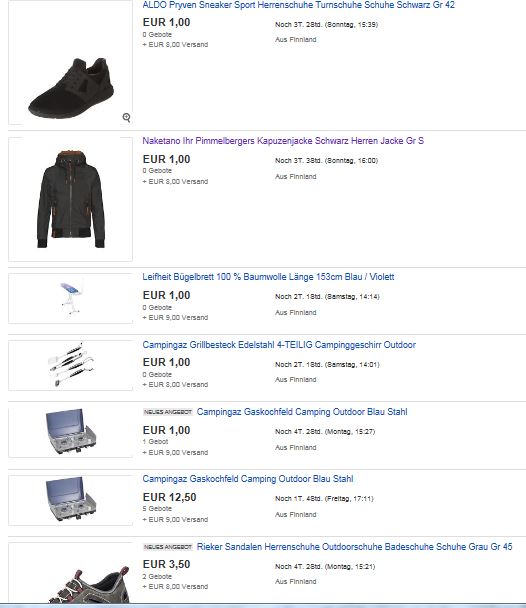This screenshot has height=608, width=526.
Task: Click the Neues Angebot badge on the Gaskochfeld listing
Action: coord(168,412)
